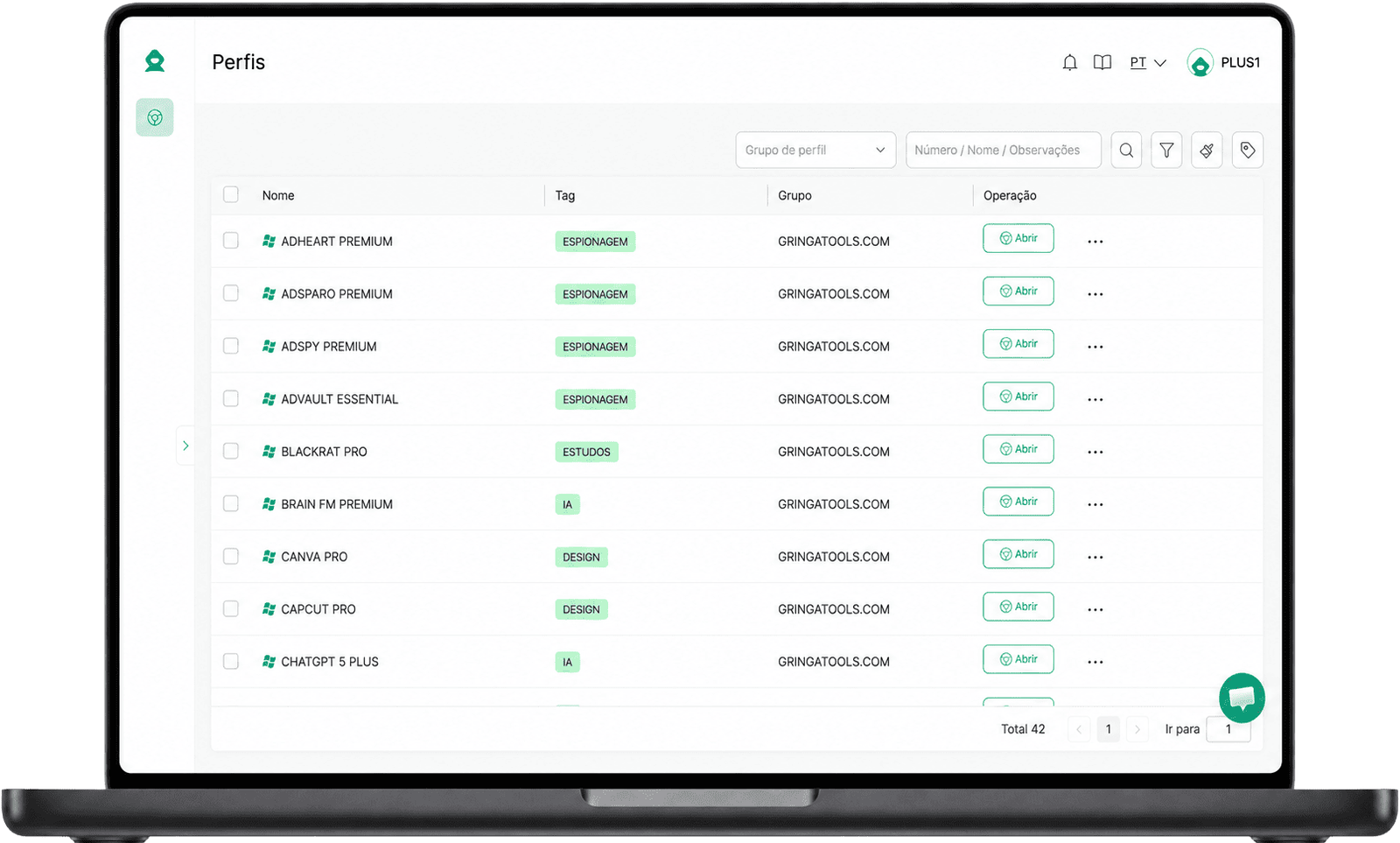Click Abrir for CAPCUT PRO
The height and width of the screenshot is (843, 1400).
[1018, 606]
